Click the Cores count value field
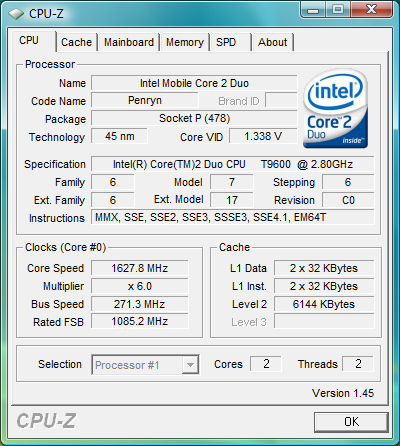 click(266, 364)
